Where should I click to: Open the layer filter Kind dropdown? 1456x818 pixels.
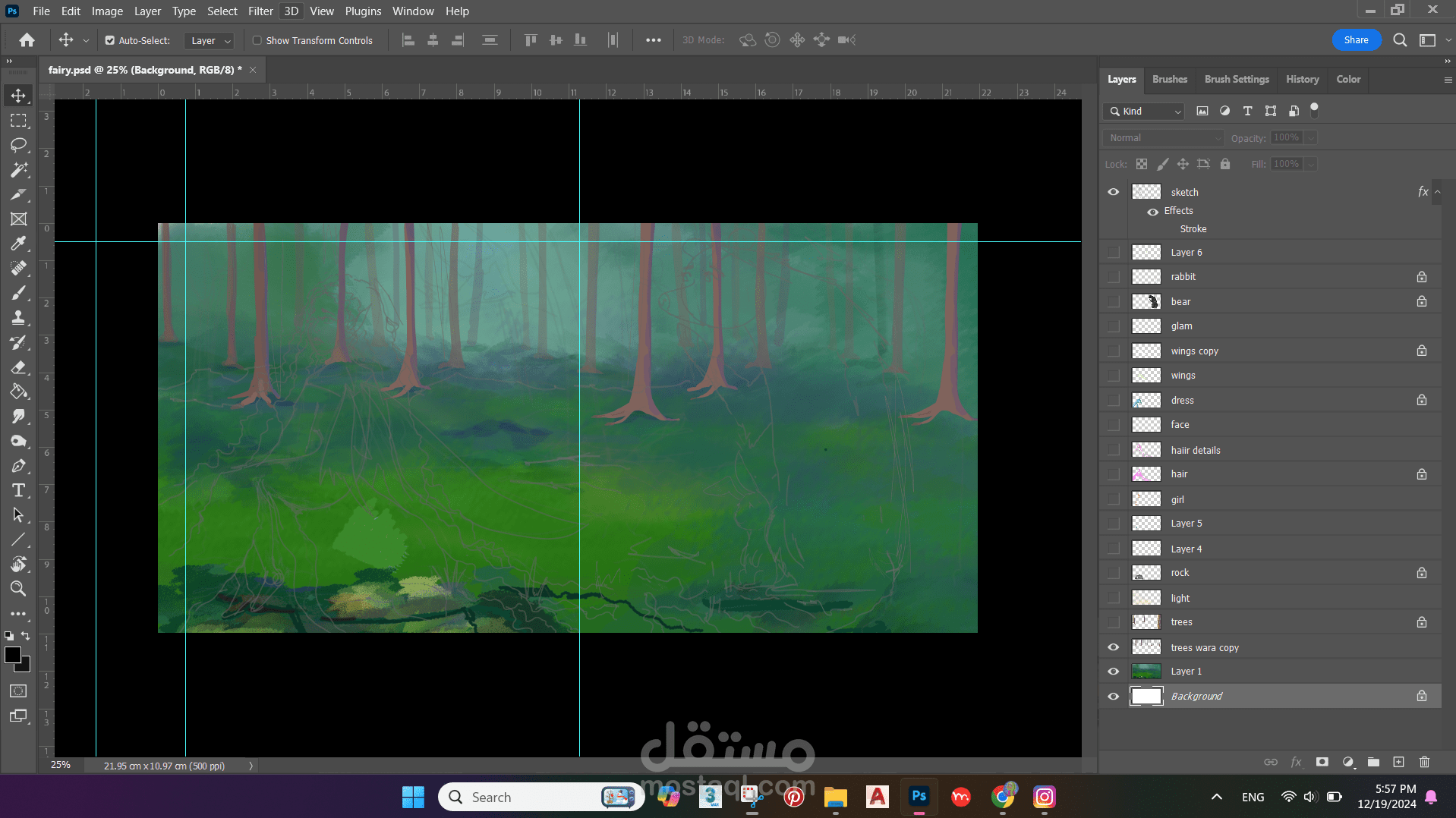pos(1144,112)
